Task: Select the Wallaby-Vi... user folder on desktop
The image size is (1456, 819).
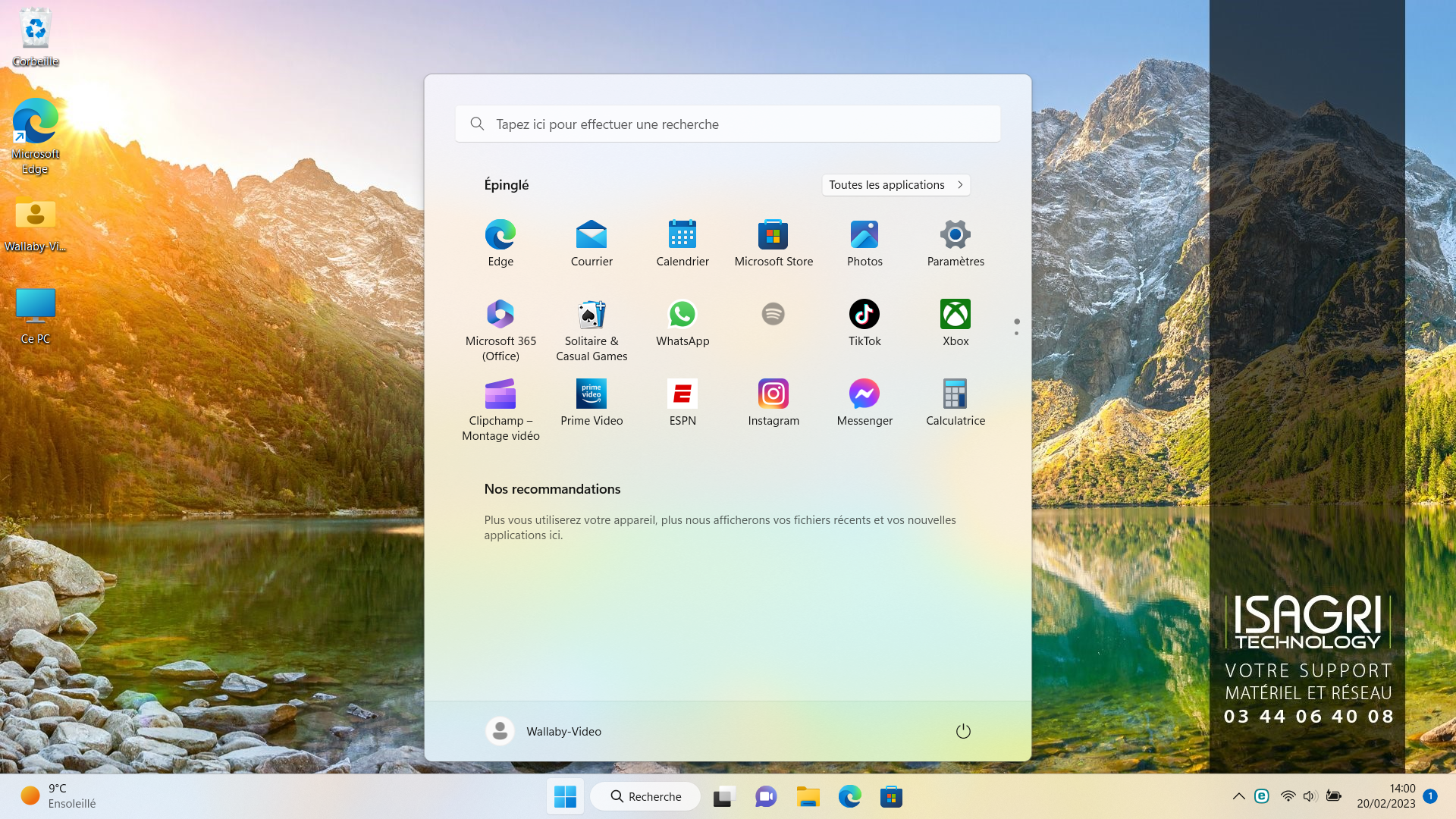Action: [35, 224]
